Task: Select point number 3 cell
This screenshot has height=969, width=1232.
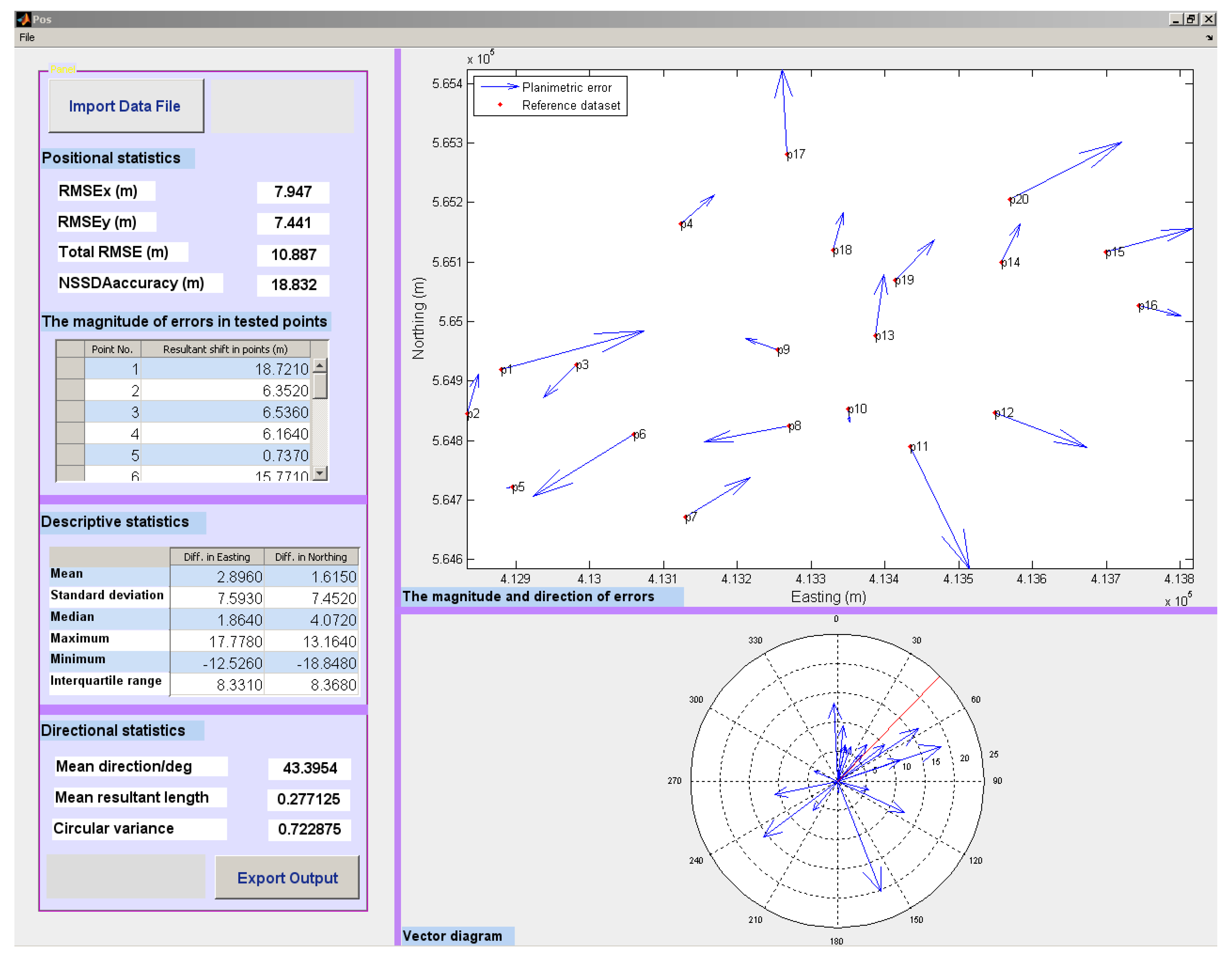Action: [112, 412]
